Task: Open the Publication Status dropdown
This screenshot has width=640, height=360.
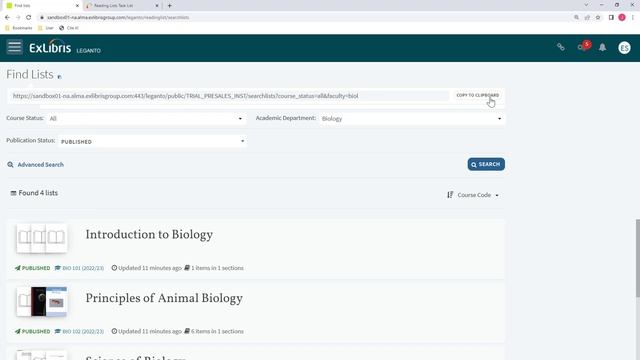Action: click(152, 141)
